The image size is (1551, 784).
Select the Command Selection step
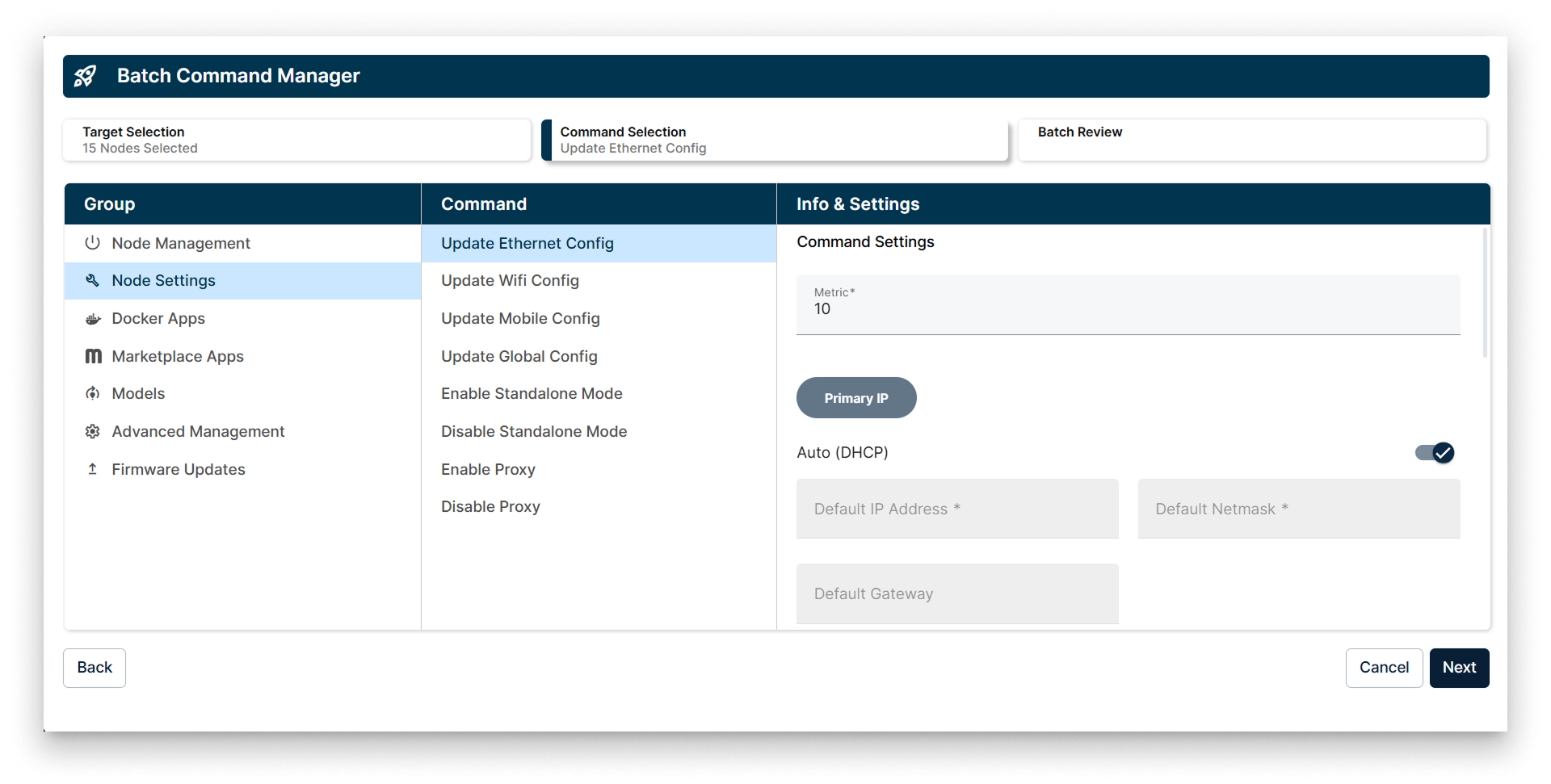click(774, 140)
